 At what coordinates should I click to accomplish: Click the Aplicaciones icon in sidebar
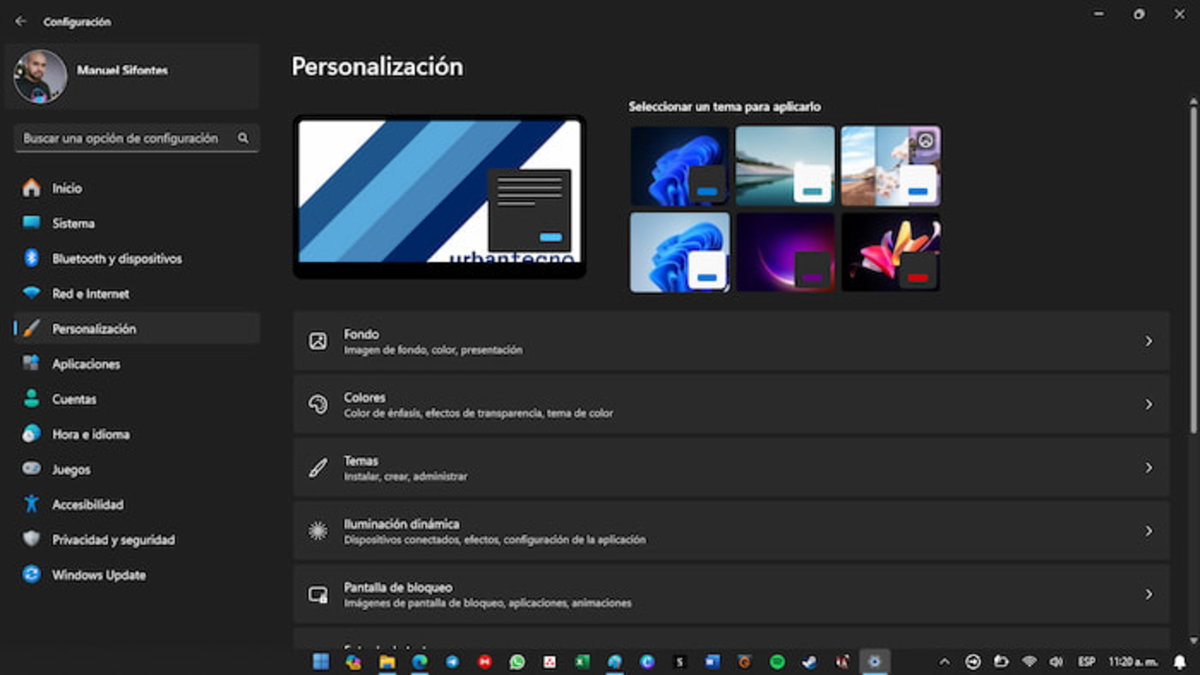click(32, 364)
